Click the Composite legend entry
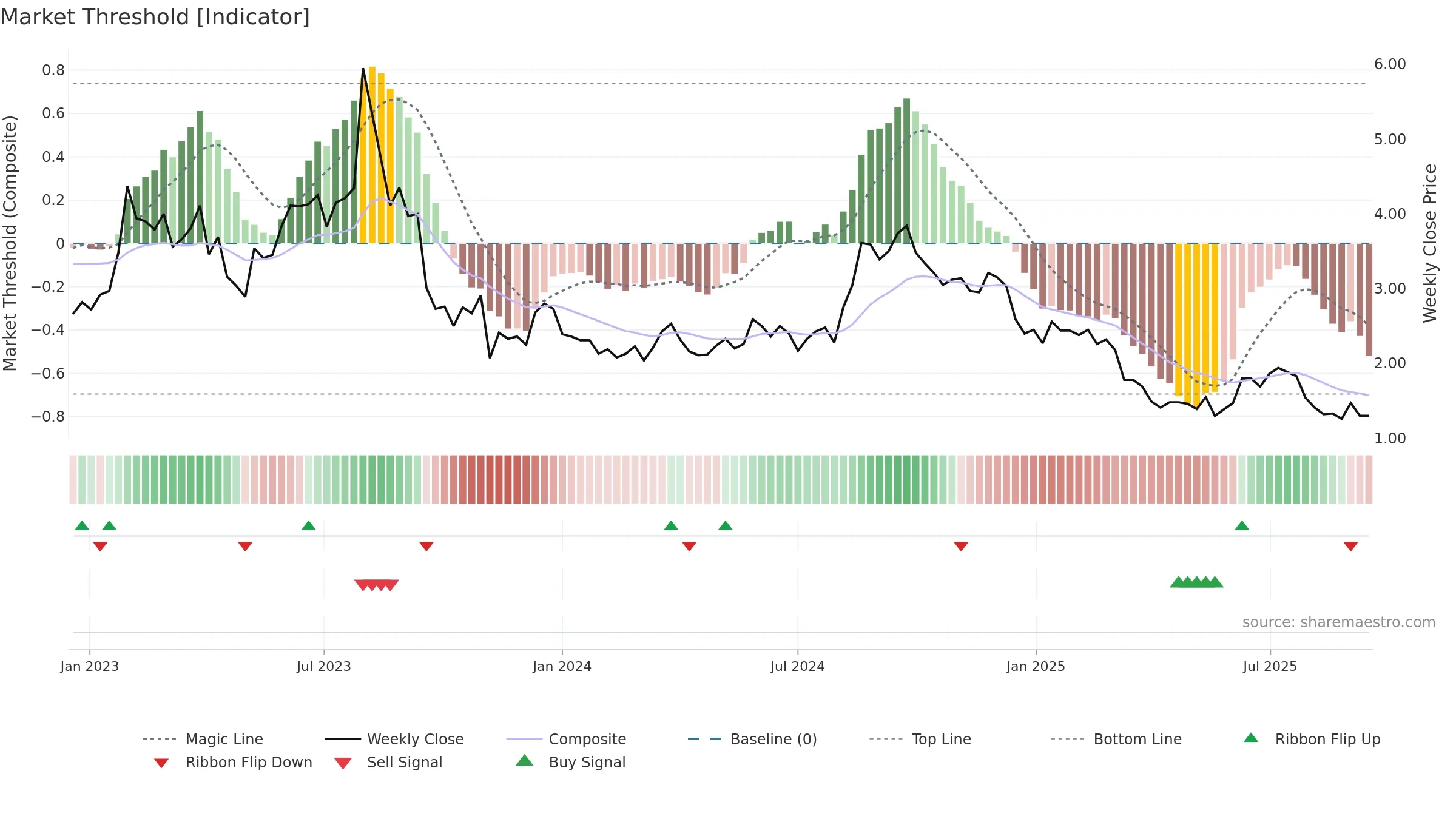The width and height of the screenshot is (1456, 819). tap(566, 739)
